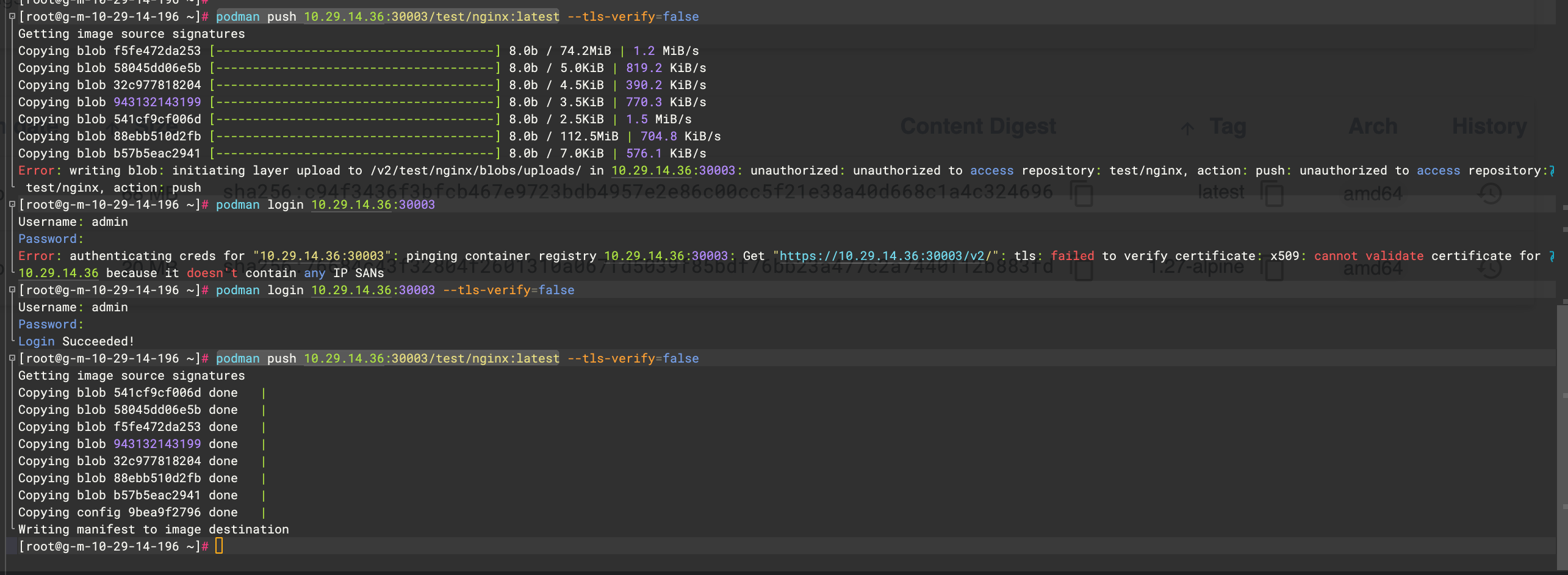Click the line-wrap indicator on the tls error line
This screenshot has height=575, width=1568.
point(1552,256)
